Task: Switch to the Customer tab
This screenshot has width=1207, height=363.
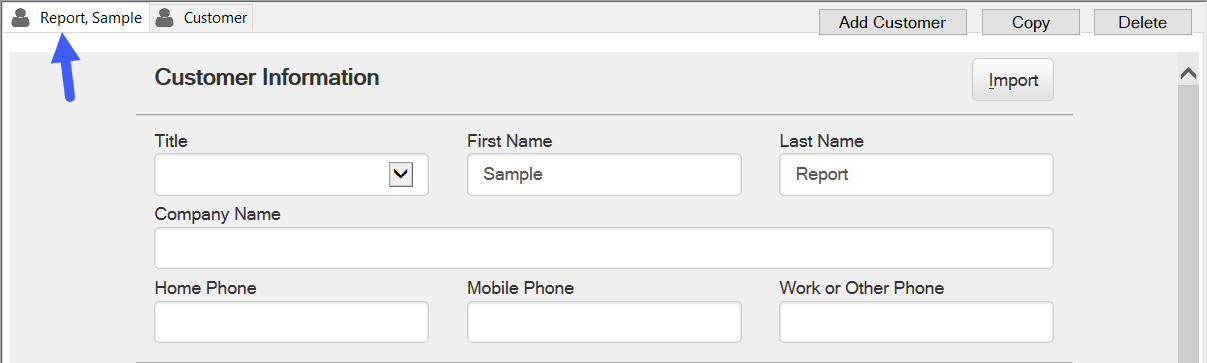Action: coord(202,18)
